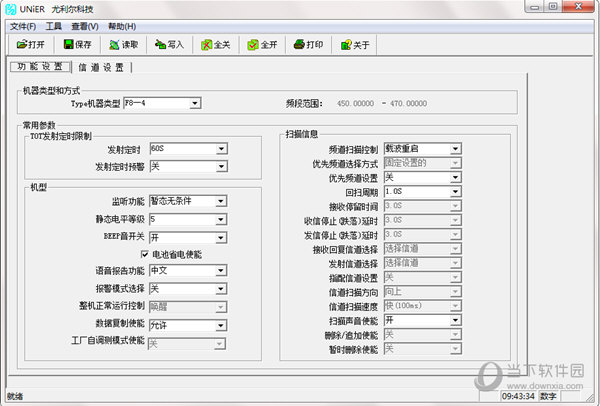Click the disabled 工厂自调测模式使能 dropdown
This screenshot has height=406, width=600.
click(187, 344)
